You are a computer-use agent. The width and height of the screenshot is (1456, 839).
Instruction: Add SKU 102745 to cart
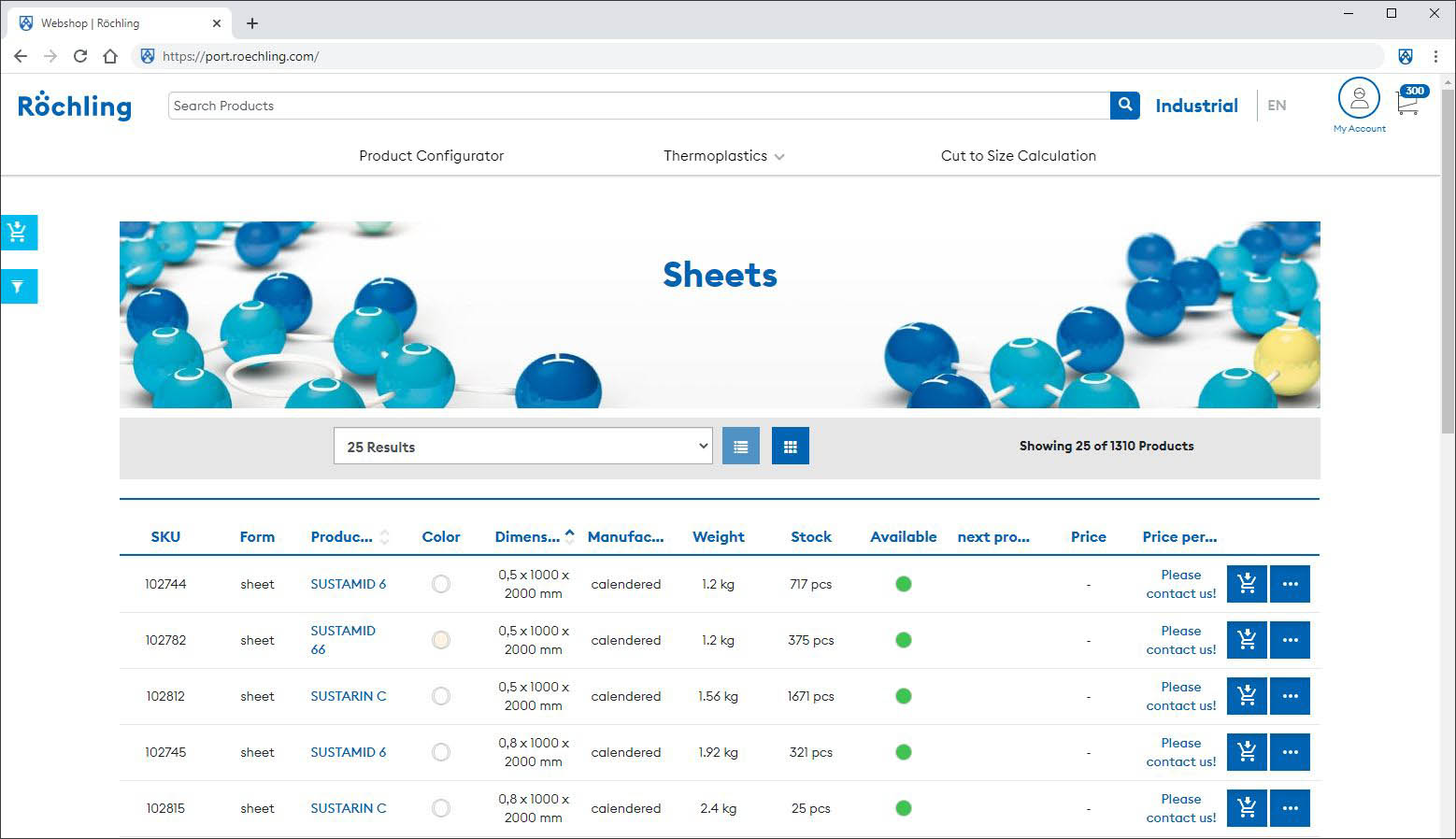tap(1247, 752)
